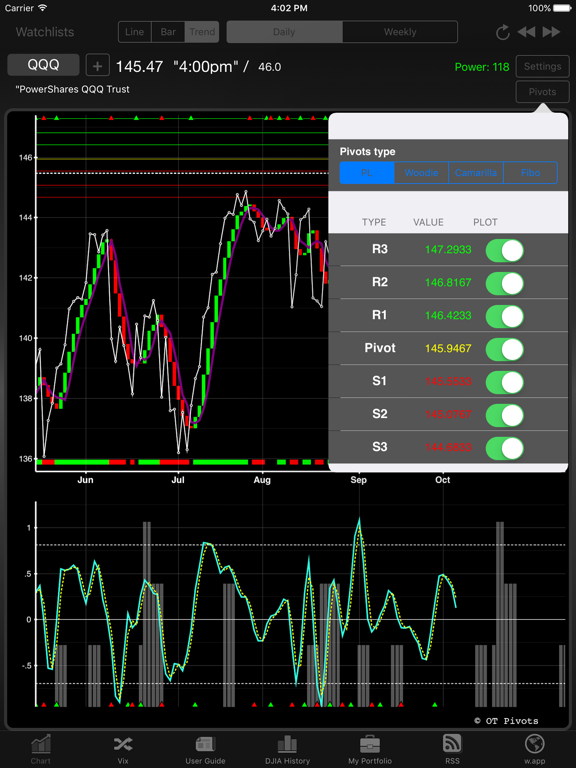Switch chart style to Trend
Image resolution: width=576 pixels, height=768 pixels.
tap(202, 32)
